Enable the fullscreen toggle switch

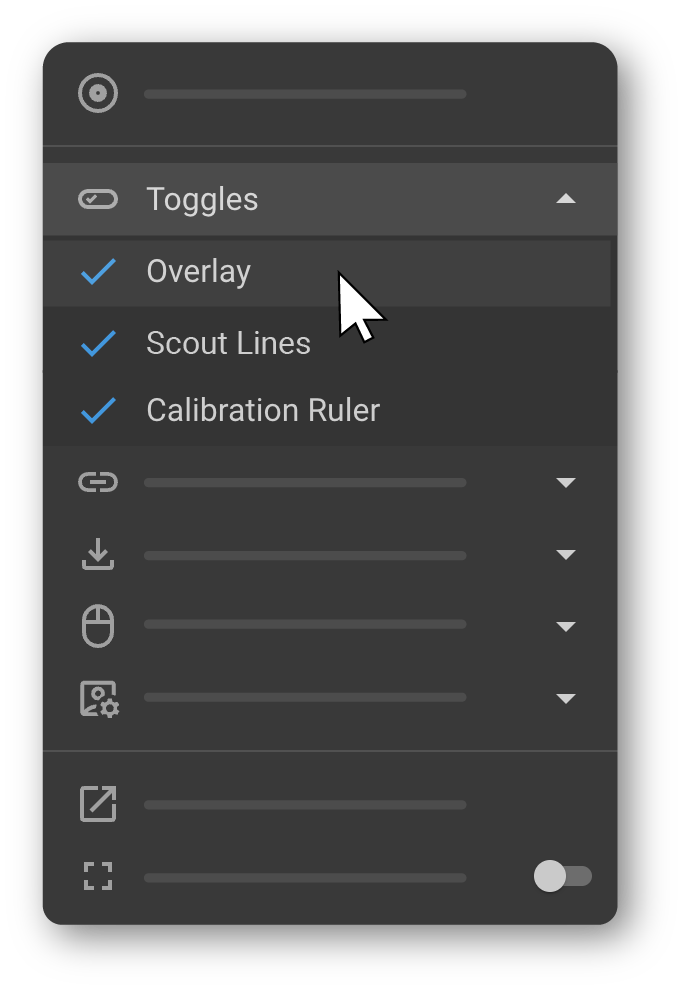click(563, 877)
